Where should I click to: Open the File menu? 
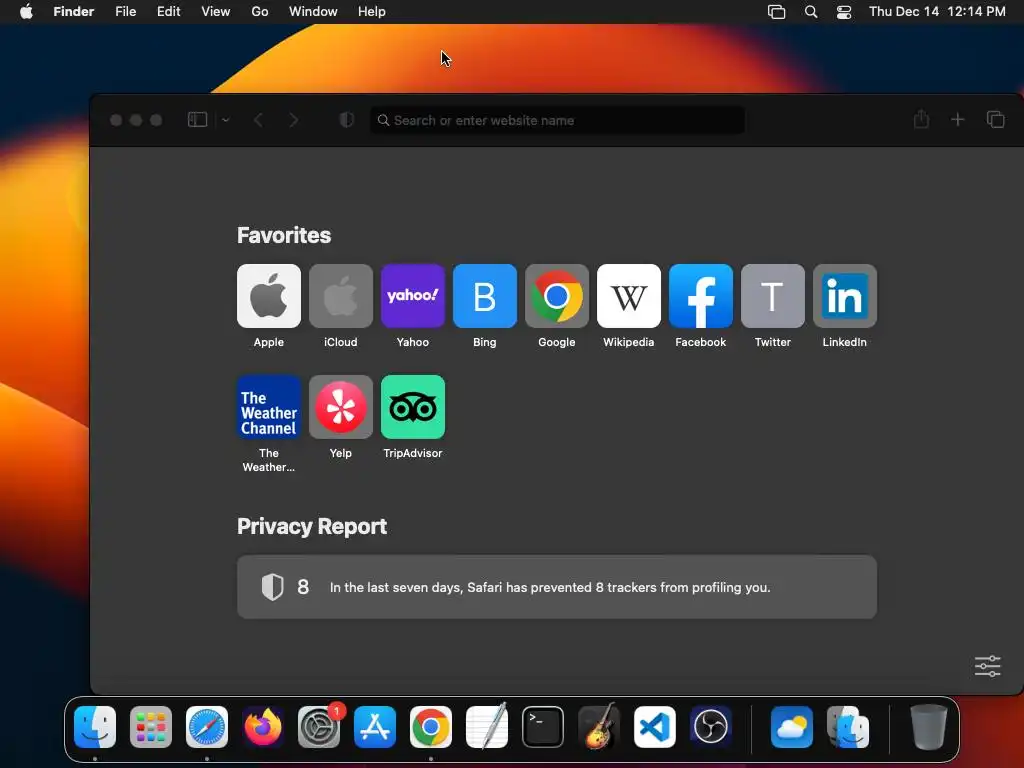pos(125,12)
